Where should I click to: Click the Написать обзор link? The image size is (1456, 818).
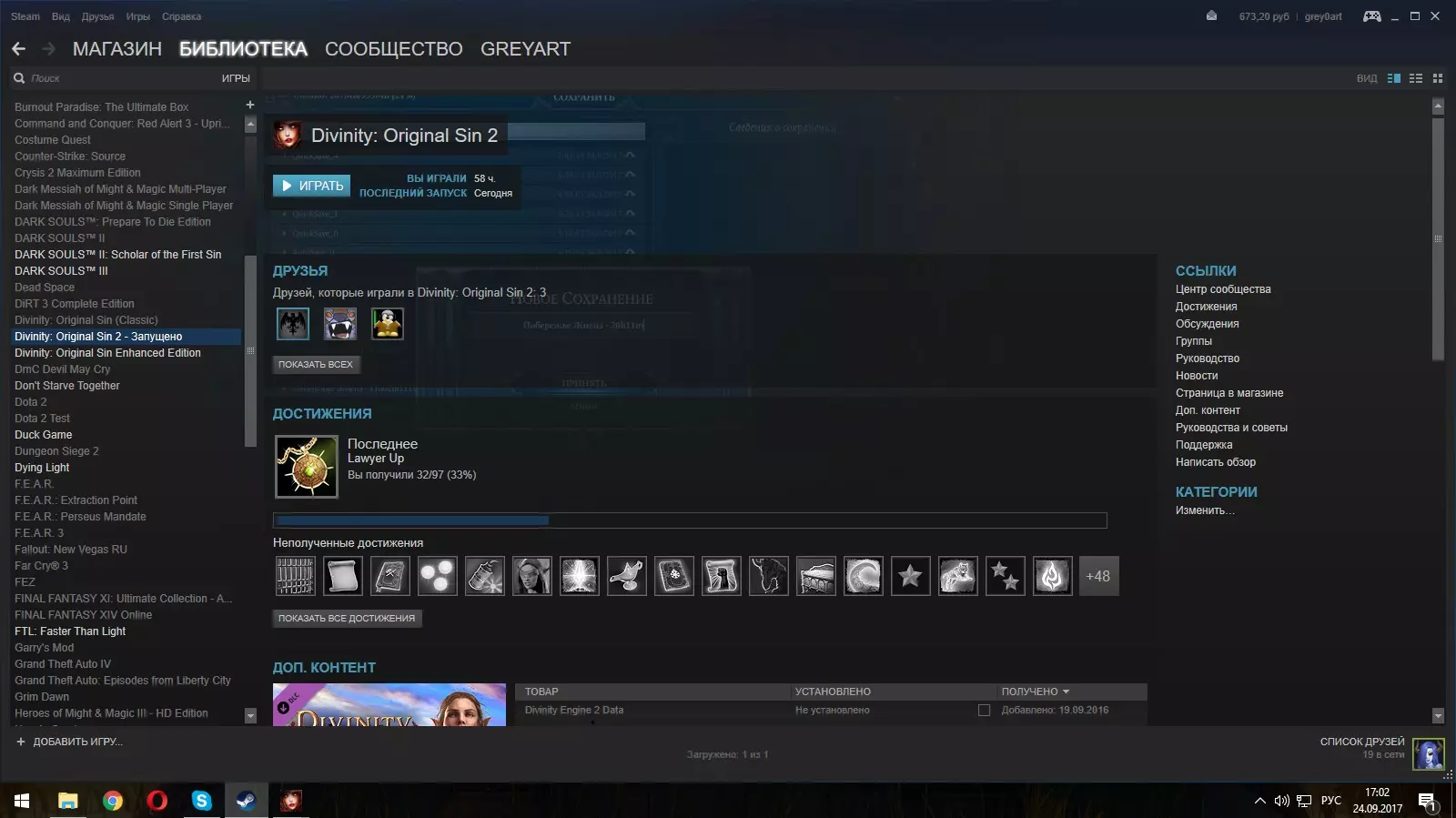tap(1216, 462)
